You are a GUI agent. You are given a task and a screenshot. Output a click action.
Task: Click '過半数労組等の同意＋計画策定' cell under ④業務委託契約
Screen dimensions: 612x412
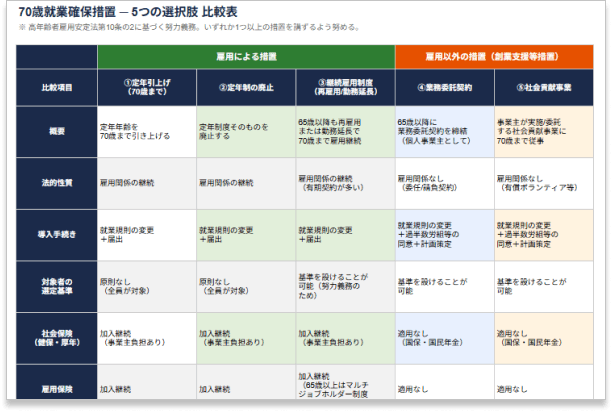point(445,235)
